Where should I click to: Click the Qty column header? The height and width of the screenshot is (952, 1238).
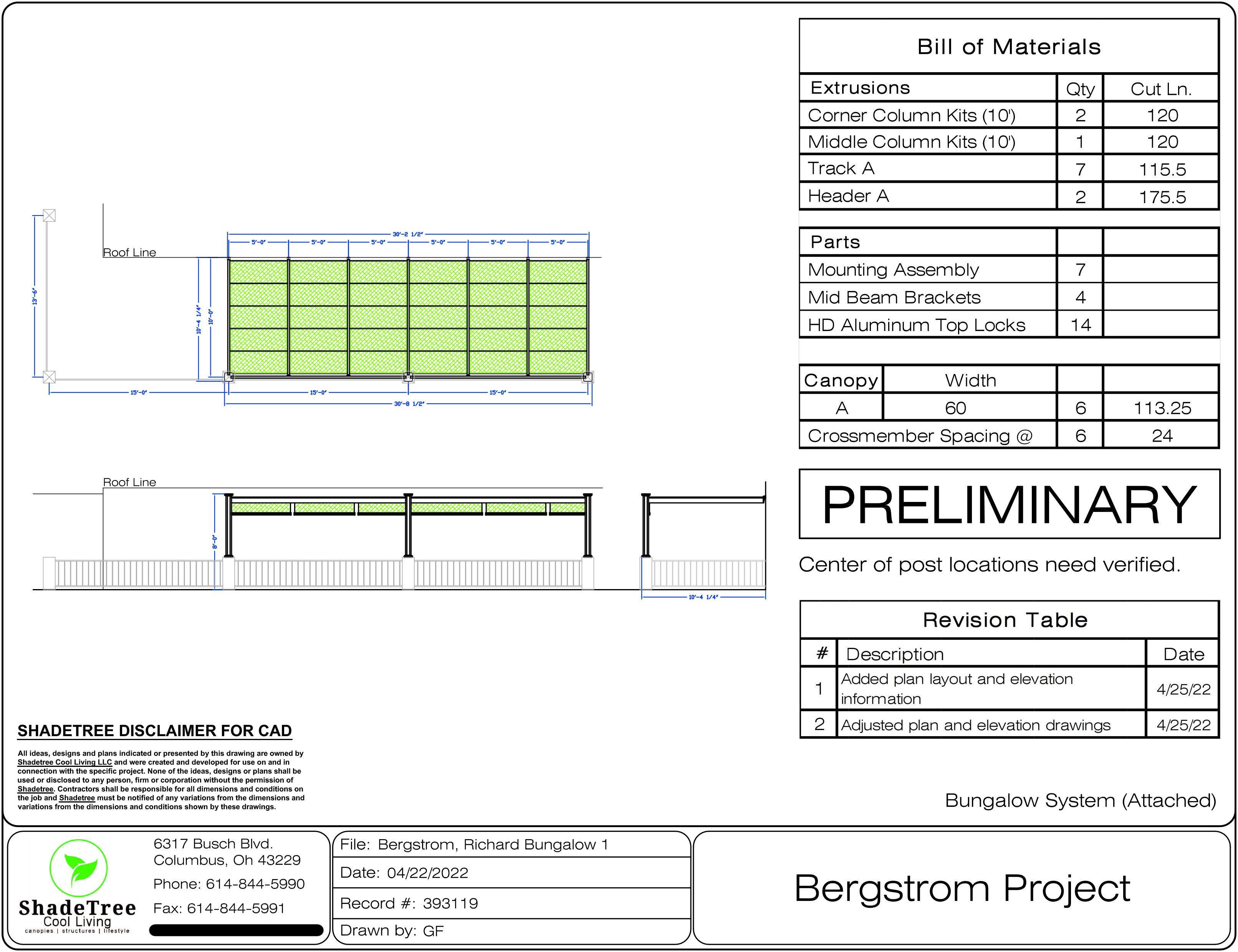(1080, 89)
